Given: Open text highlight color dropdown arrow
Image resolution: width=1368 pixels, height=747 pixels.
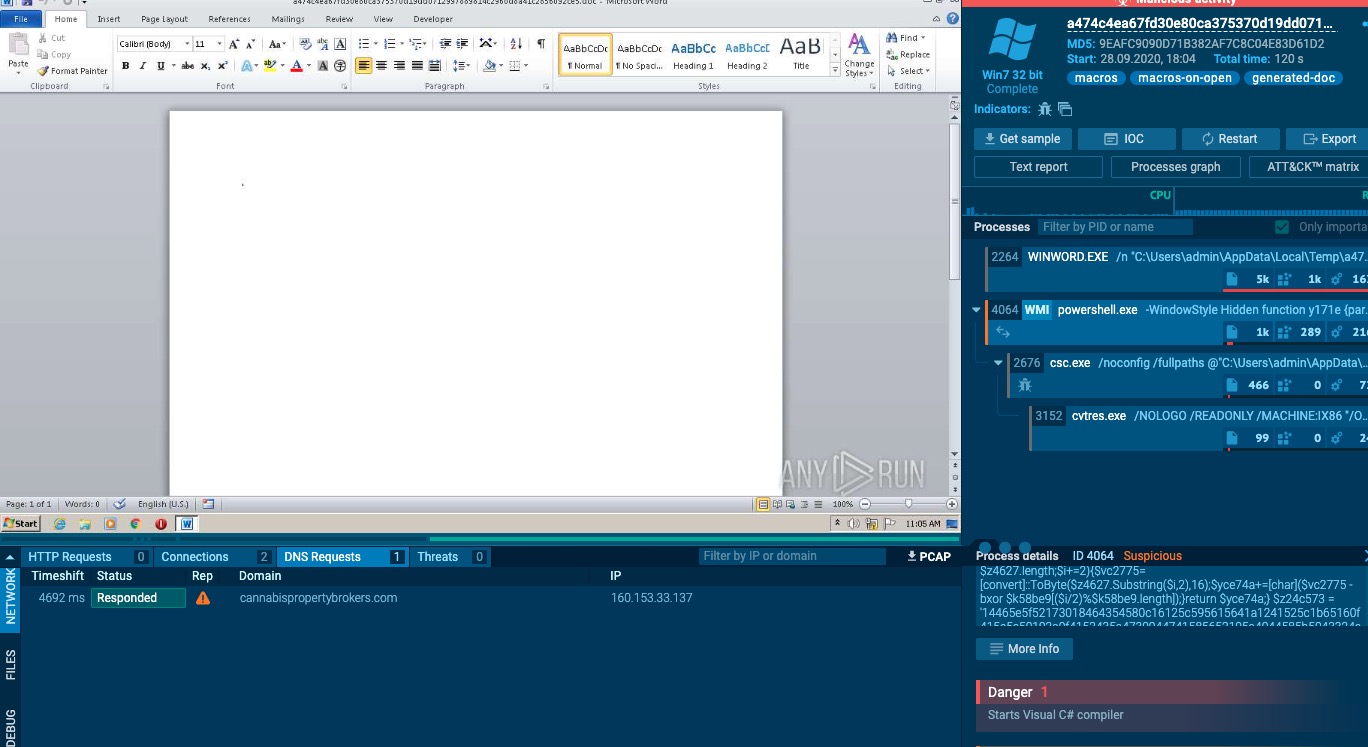Looking at the screenshot, I should tap(283, 66).
